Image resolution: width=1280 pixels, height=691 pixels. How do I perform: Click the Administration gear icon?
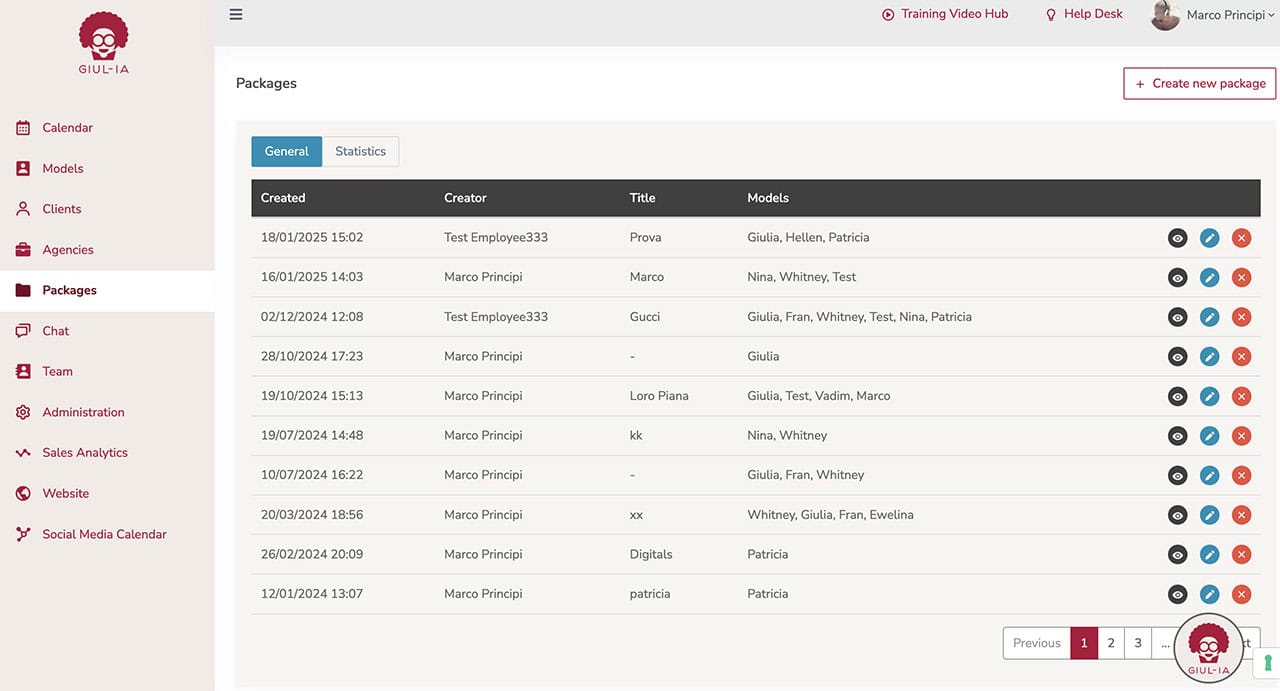[23, 412]
